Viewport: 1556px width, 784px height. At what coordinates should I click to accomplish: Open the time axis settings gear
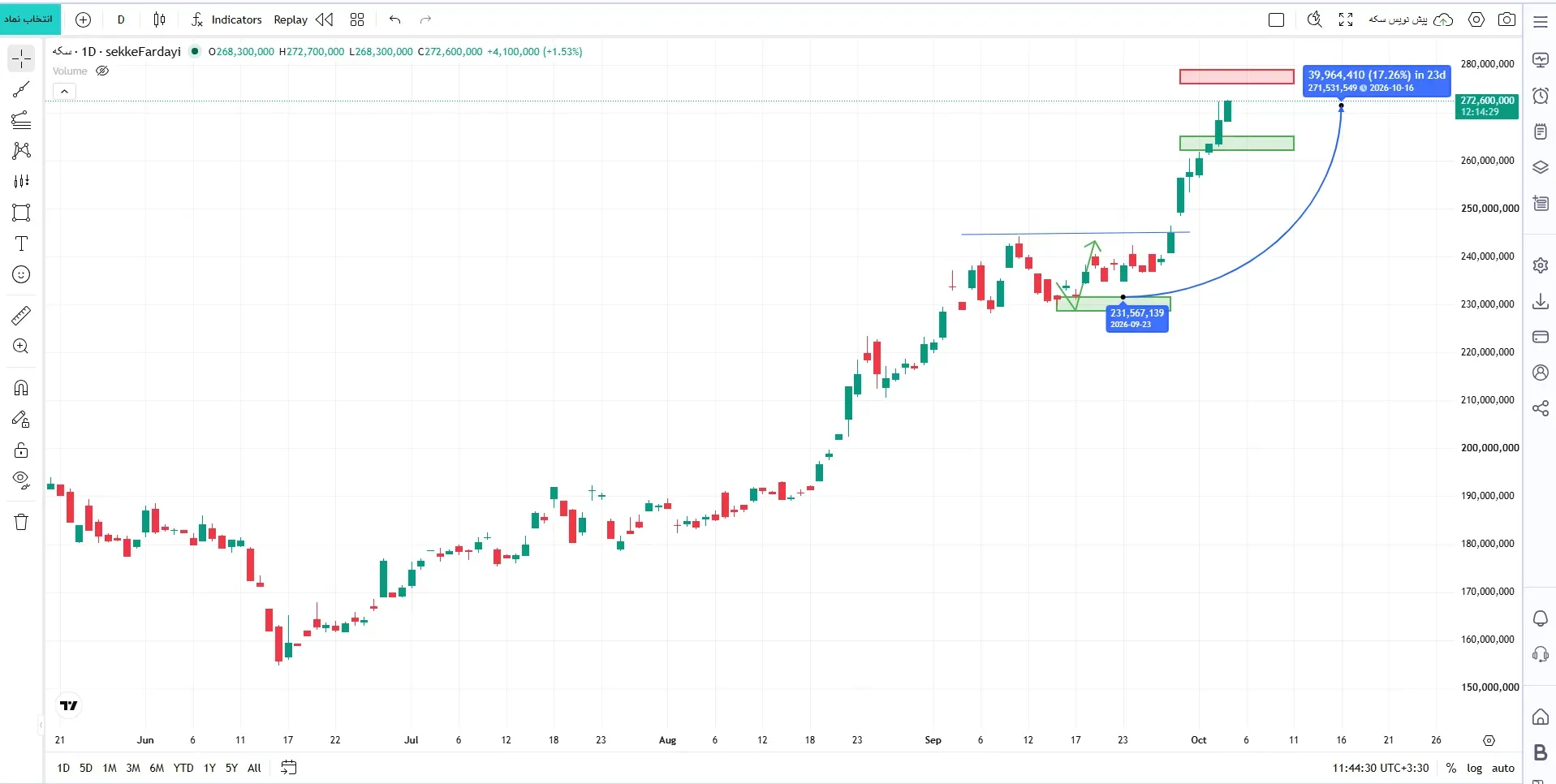1489,740
